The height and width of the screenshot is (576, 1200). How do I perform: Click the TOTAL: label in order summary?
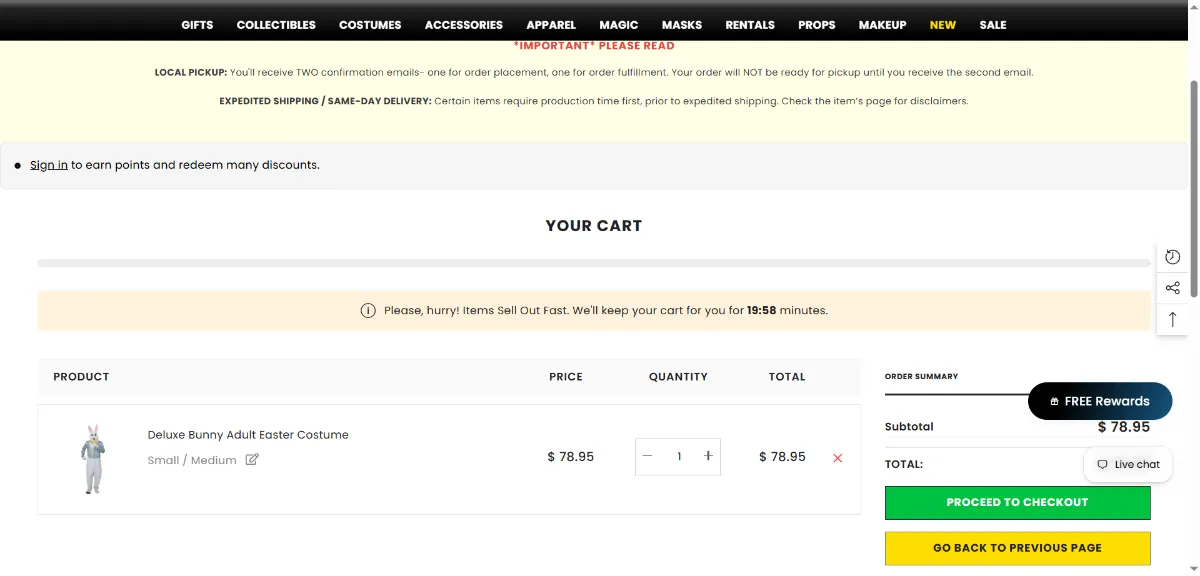click(x=904, y=465)
